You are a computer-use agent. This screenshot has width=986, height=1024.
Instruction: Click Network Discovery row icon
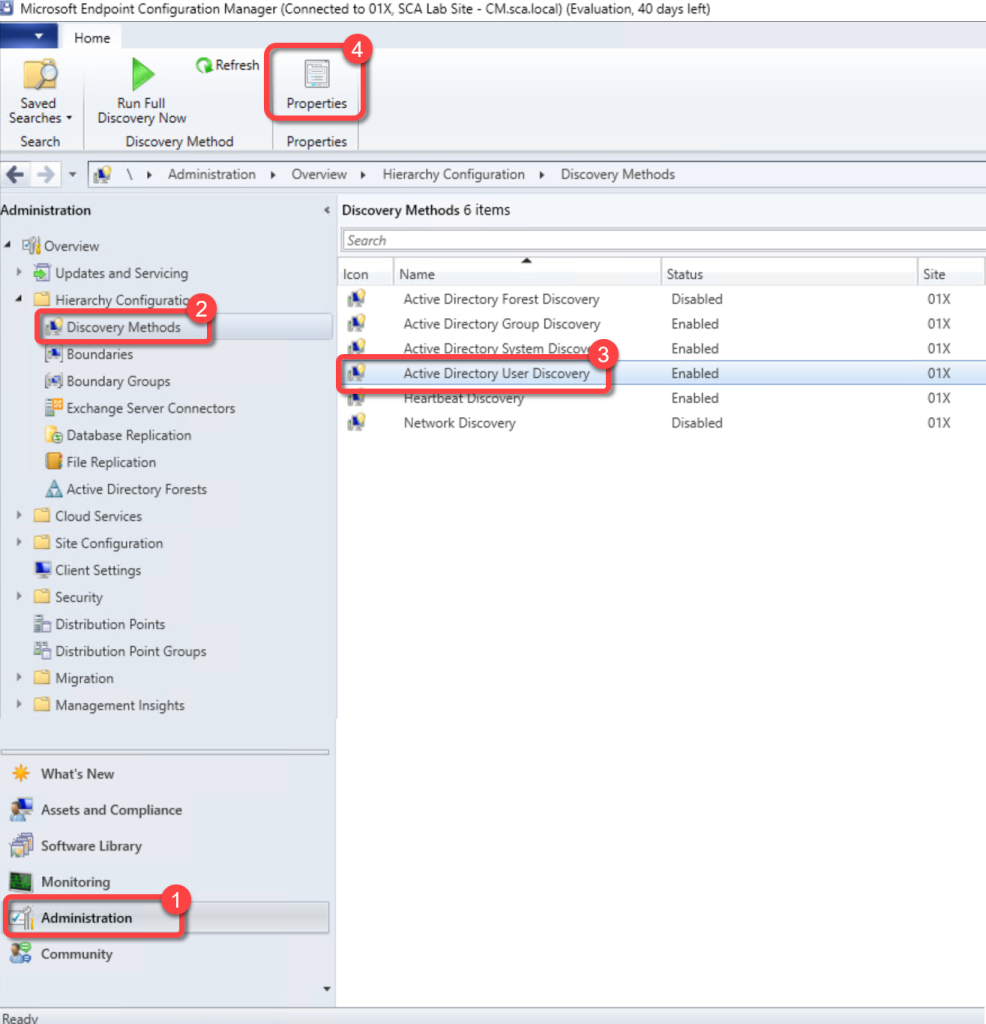pyautogui.click(x=356, y=423)
